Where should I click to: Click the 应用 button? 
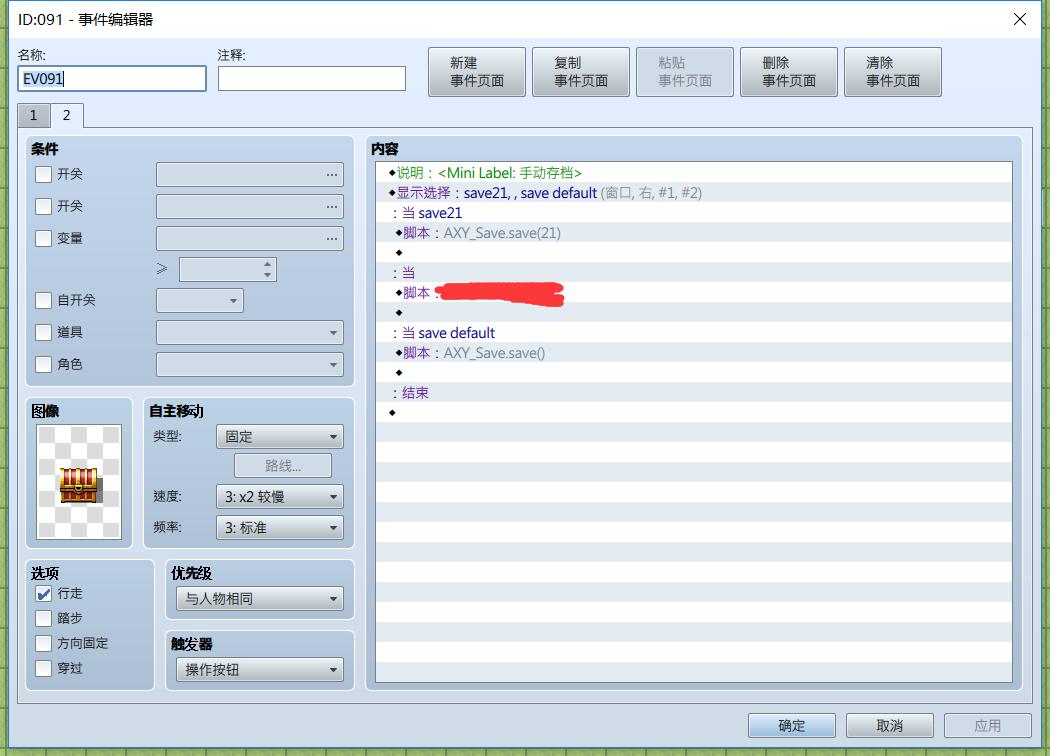987,725
